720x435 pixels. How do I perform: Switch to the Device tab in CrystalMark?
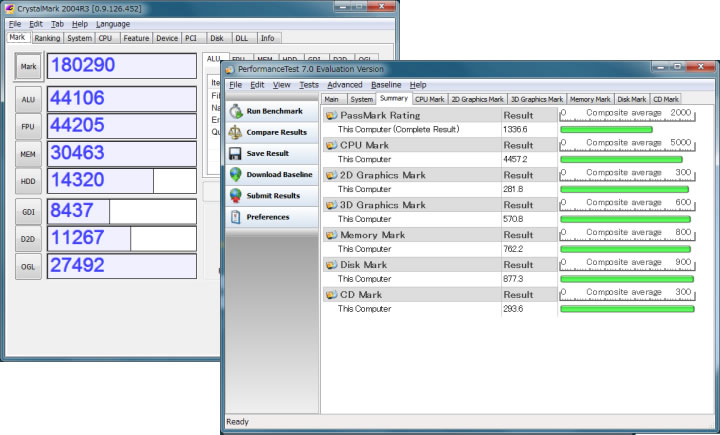167,38
